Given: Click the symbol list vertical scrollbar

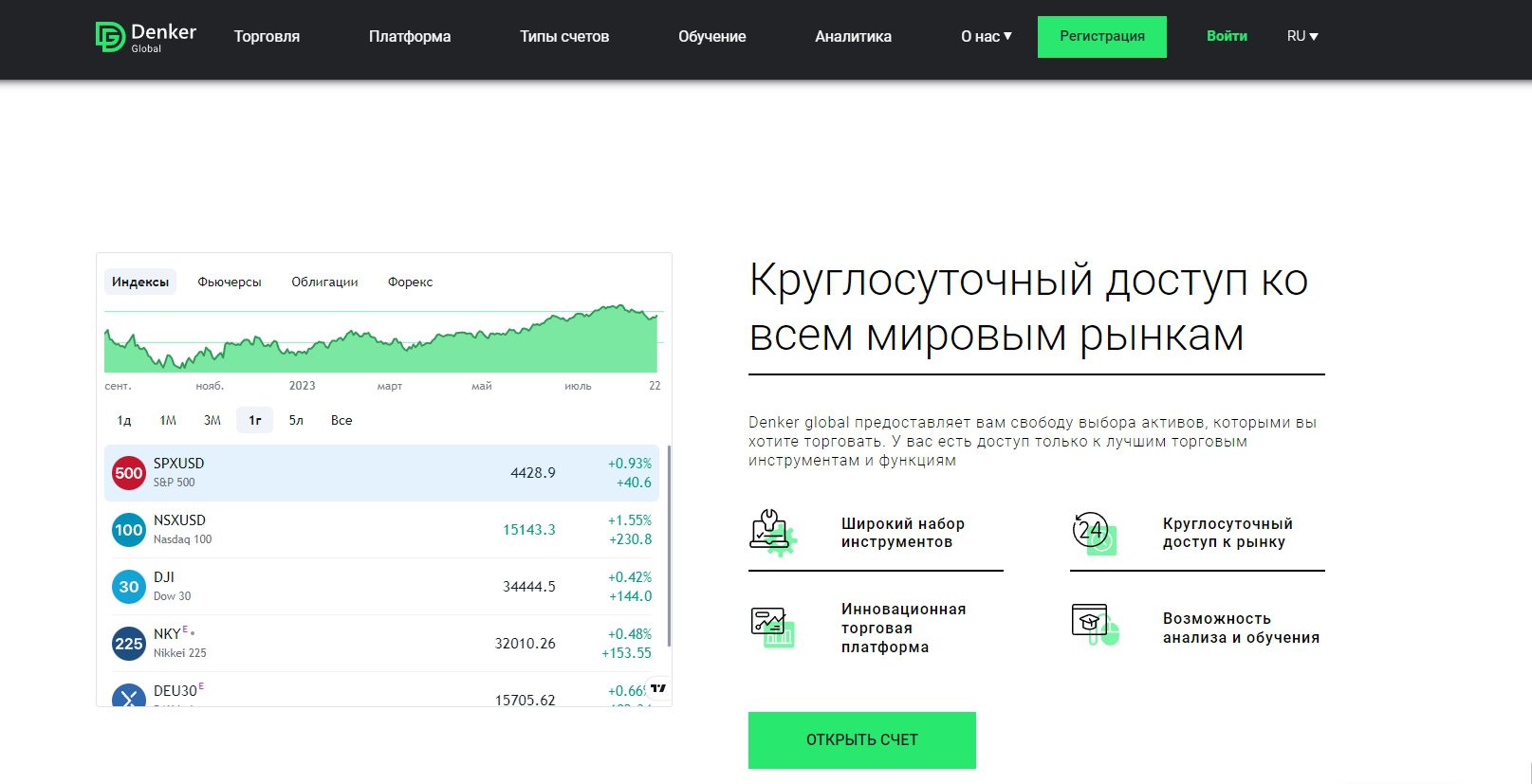Looking at the screenshot, I should (669, 545).
